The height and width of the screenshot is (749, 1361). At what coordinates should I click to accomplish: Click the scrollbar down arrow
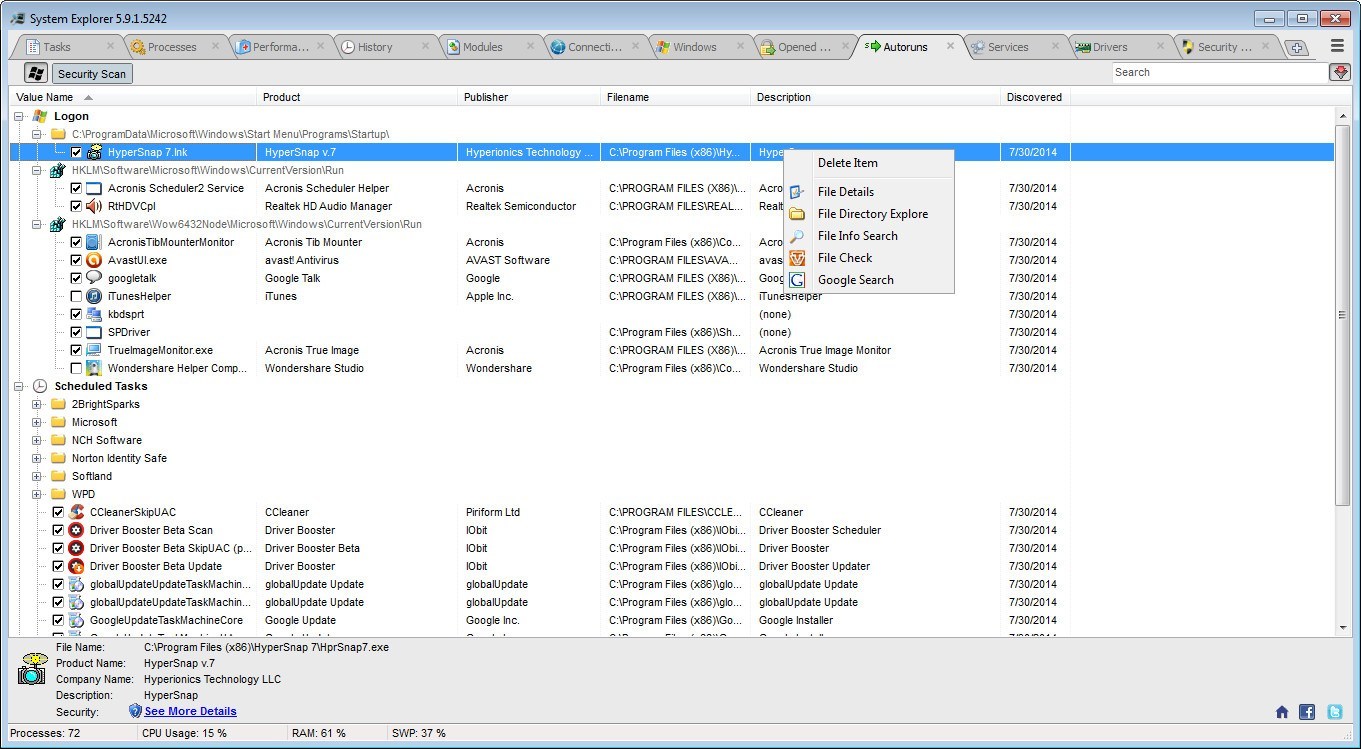coord(1342,627)
